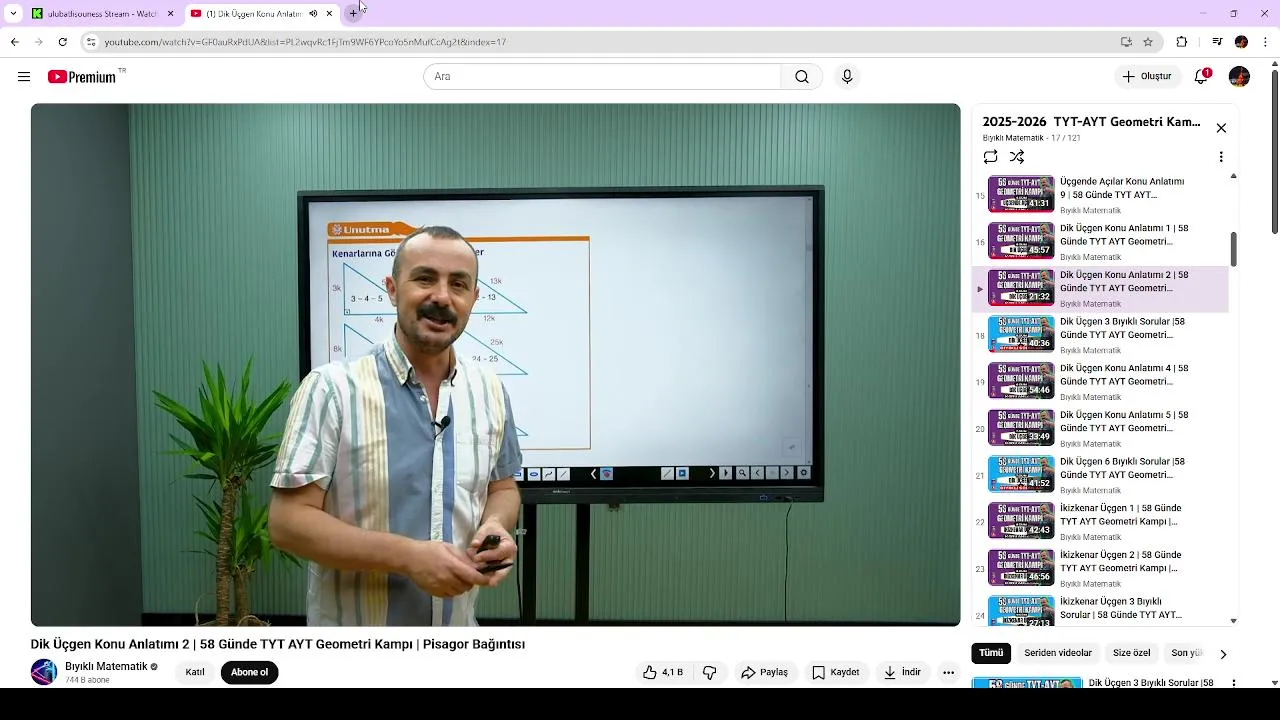The width and height of the screenshot is (1280, 720).
Task: Open the notifications bell
Action: (x=1202, y=76)
